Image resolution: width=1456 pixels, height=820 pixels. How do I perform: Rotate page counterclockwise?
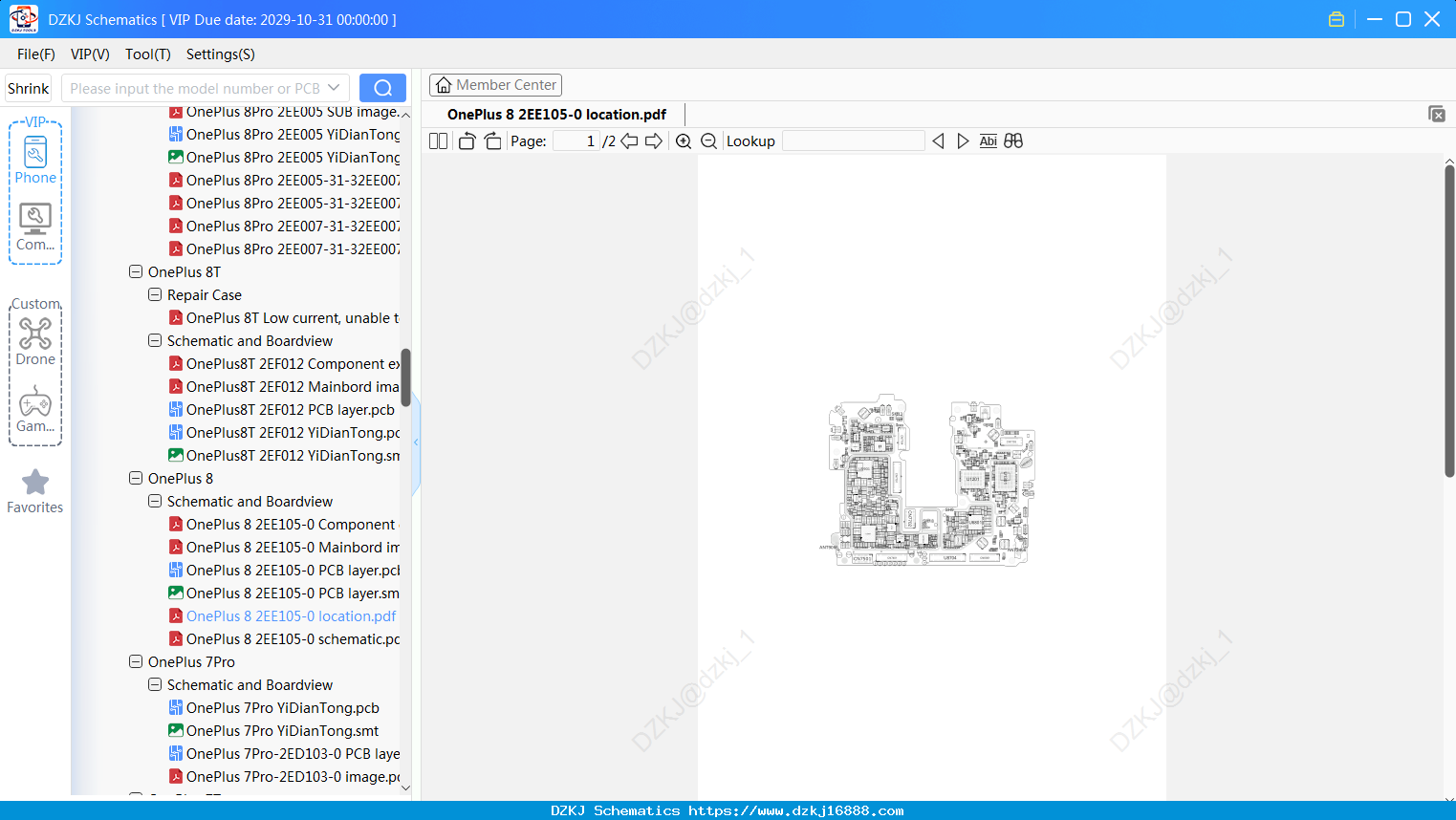[467, 140]
